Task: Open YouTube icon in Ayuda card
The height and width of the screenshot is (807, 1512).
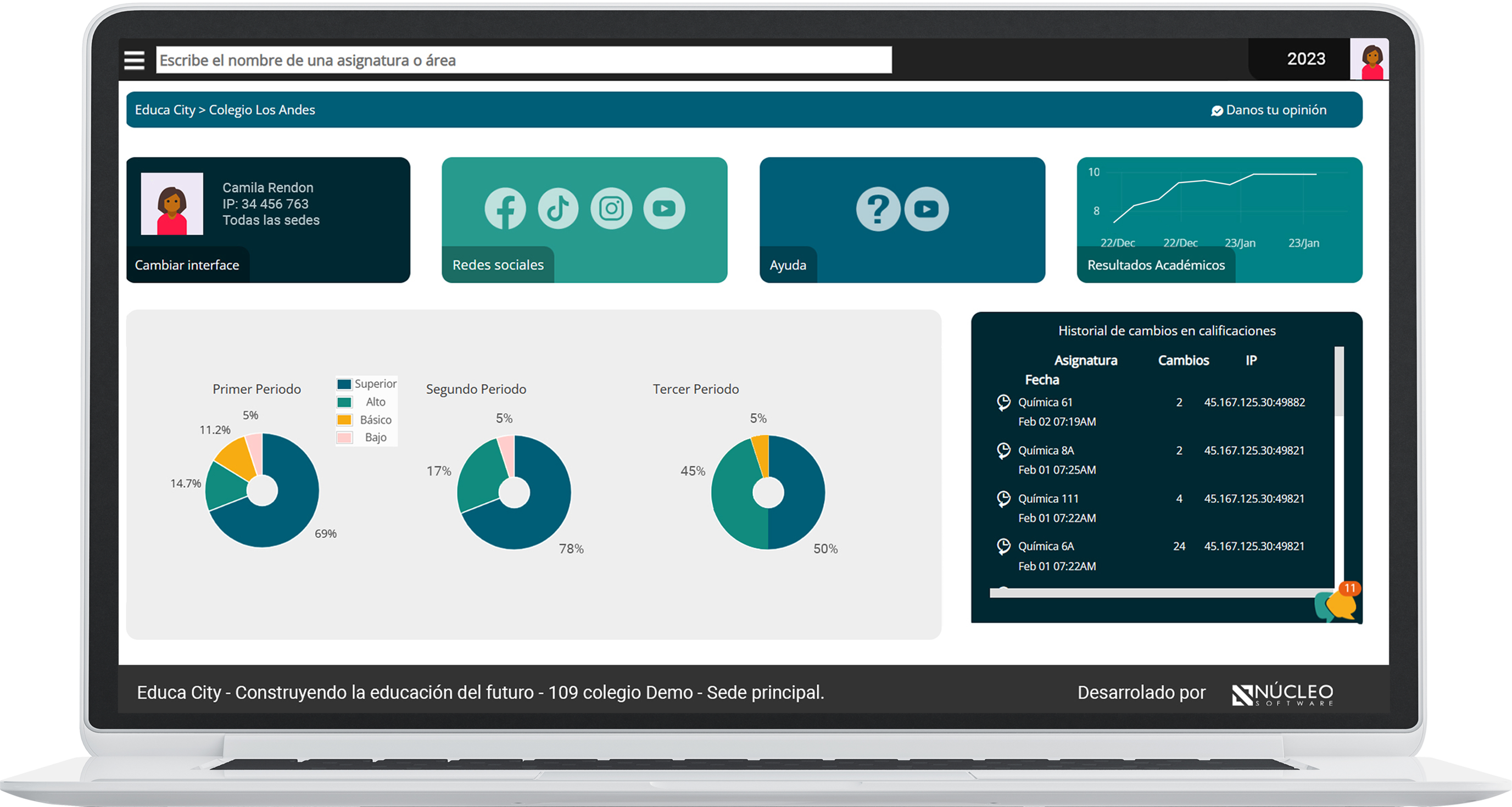Action: click(926, 209)
